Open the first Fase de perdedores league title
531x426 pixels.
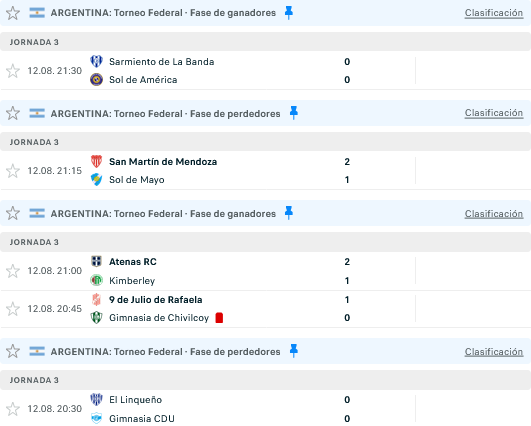tap(165, 114)
